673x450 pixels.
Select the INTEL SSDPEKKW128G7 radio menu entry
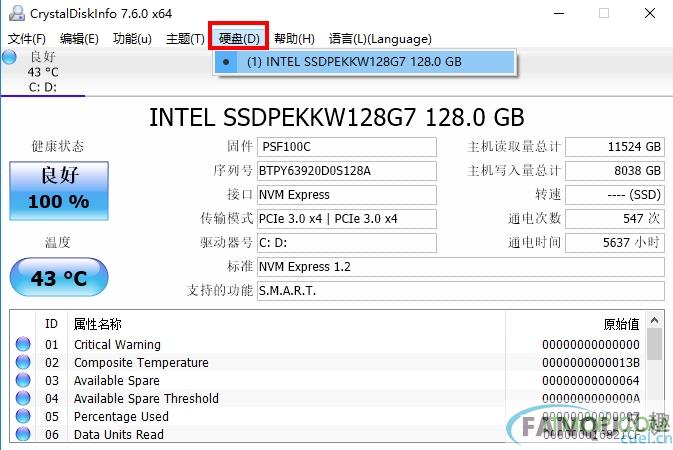point(364,62)
